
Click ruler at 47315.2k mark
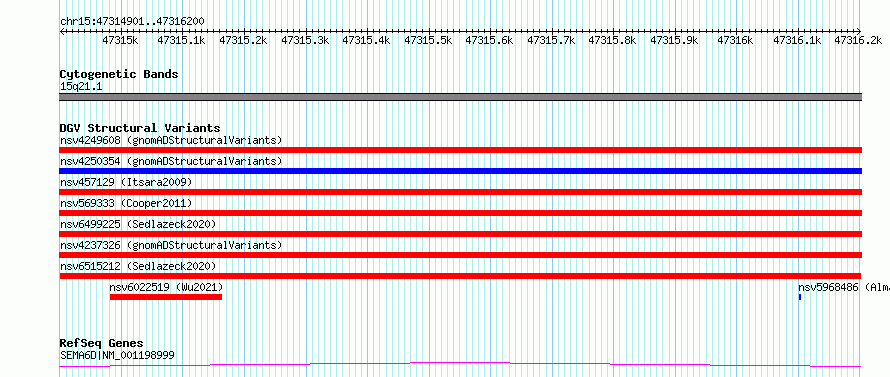pos(243,40)
